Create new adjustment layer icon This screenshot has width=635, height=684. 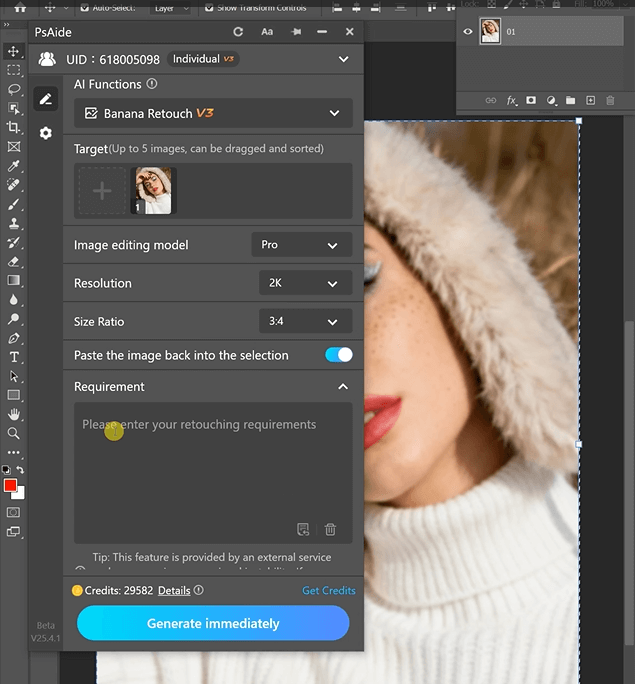tap(551, 101)
